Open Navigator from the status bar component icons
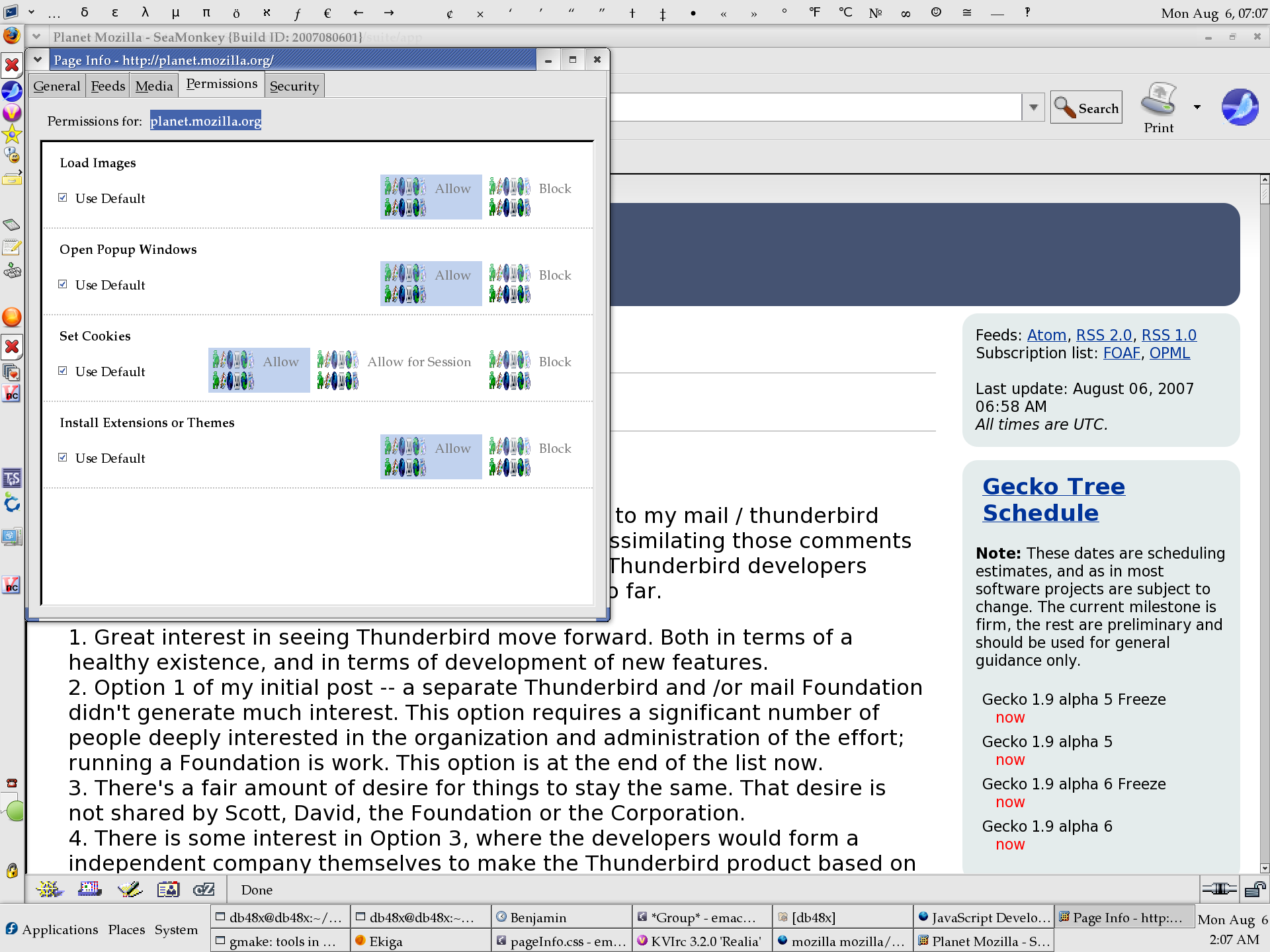 [49, 890]
